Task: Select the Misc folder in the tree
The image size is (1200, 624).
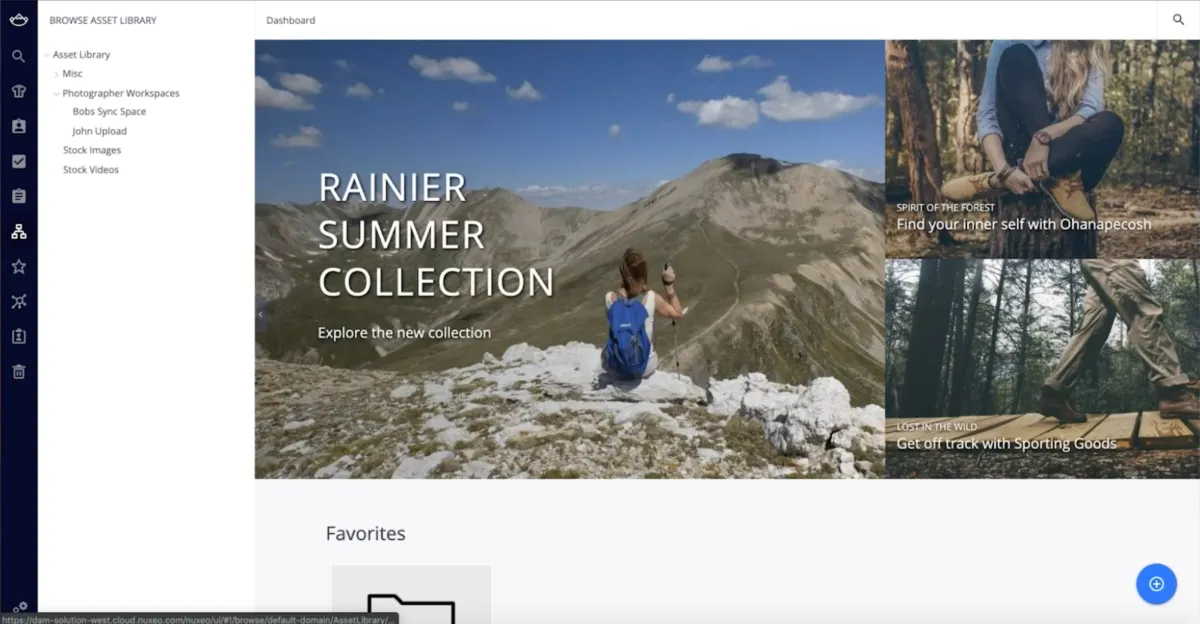Action: point(72,74)
